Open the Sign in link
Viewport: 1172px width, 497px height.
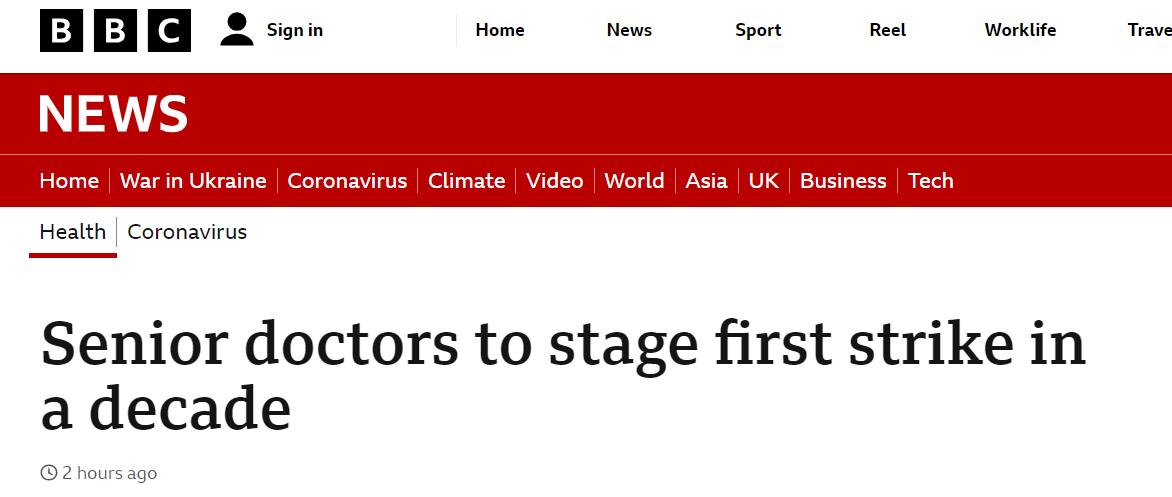click(x=294, y=30)
